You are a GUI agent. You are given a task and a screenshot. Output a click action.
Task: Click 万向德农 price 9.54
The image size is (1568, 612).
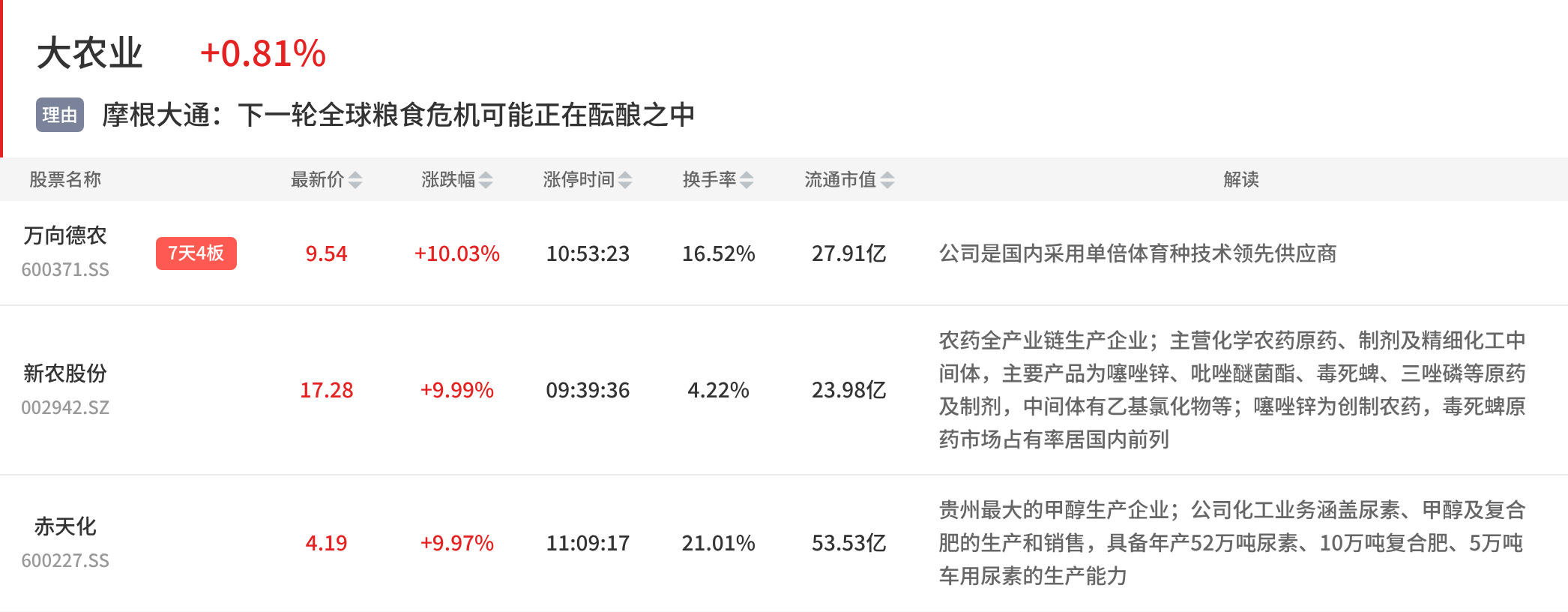point(327,253)
